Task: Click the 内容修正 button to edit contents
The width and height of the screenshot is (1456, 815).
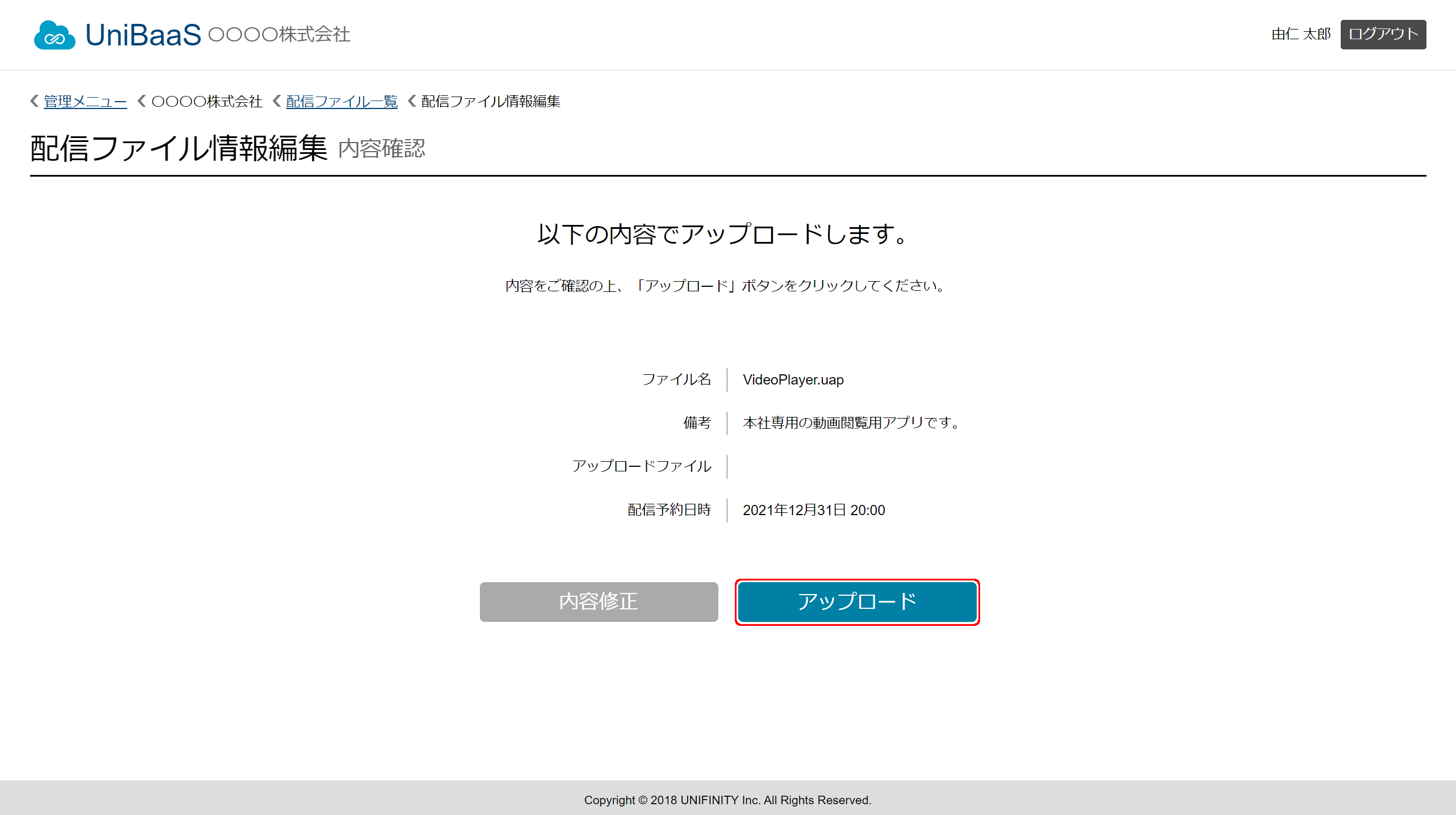Action: pos(599,601)
